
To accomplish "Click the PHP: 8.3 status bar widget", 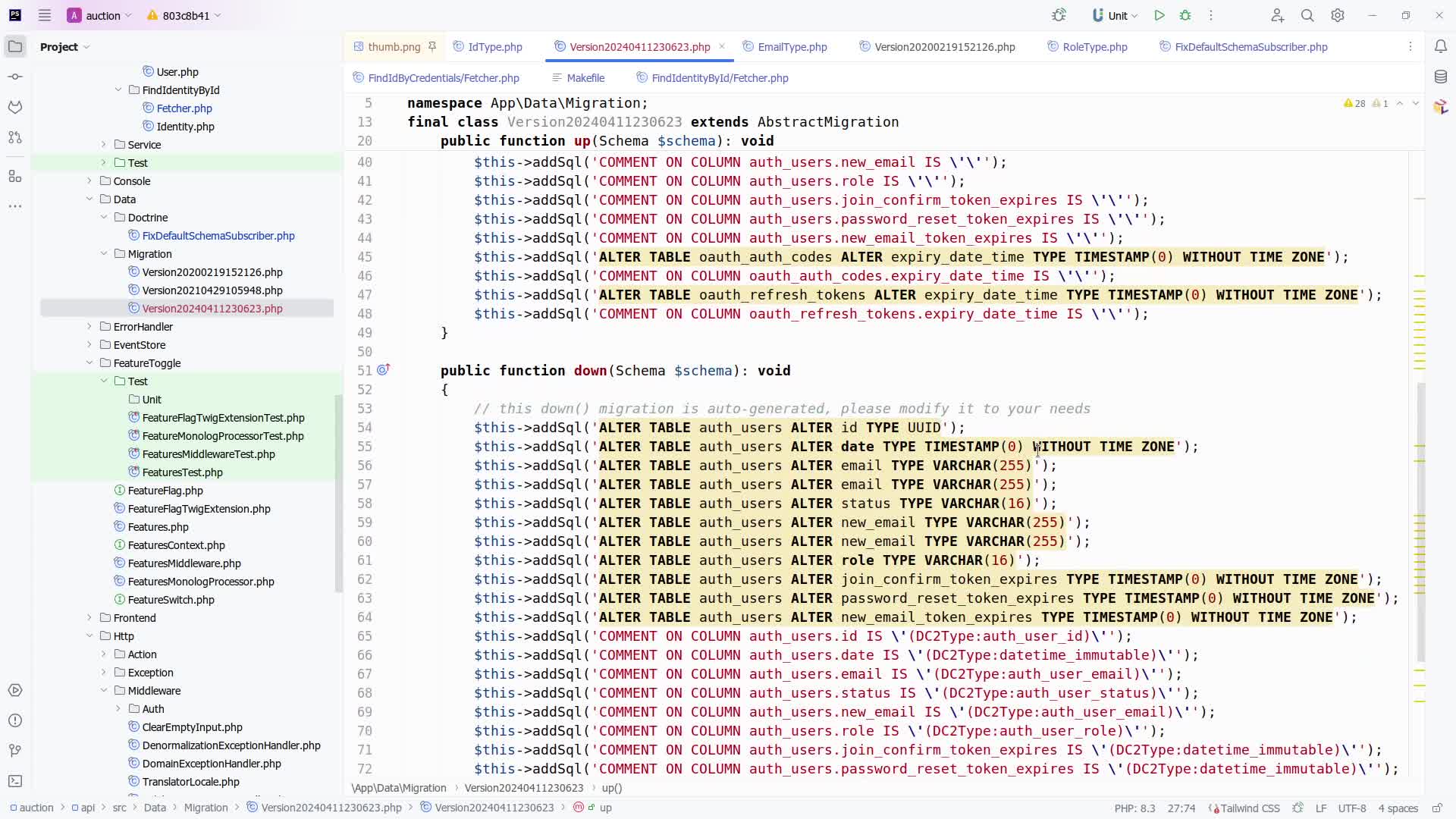I will [1134, 808].
